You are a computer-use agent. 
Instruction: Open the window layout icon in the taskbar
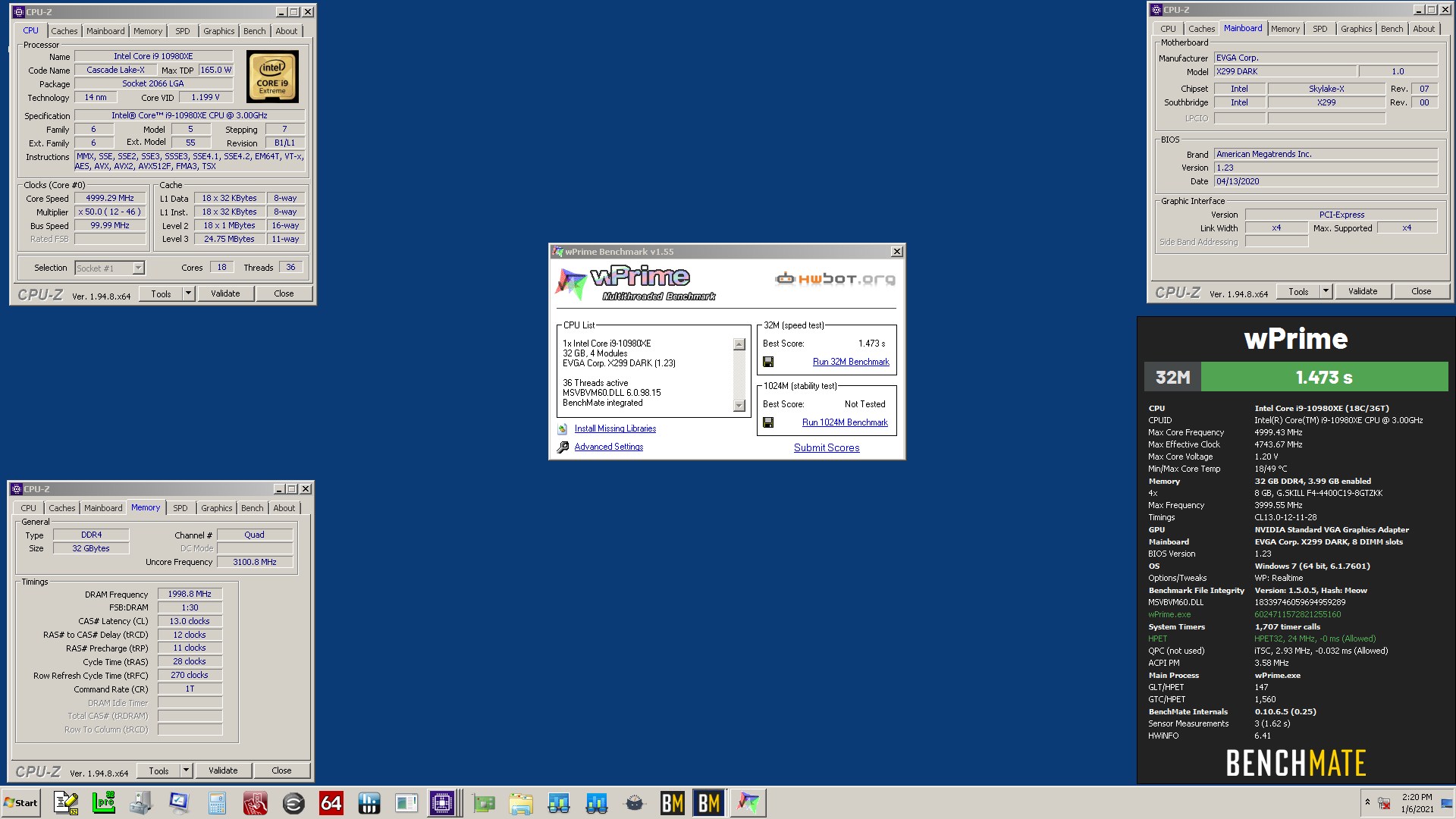(407, 802)
